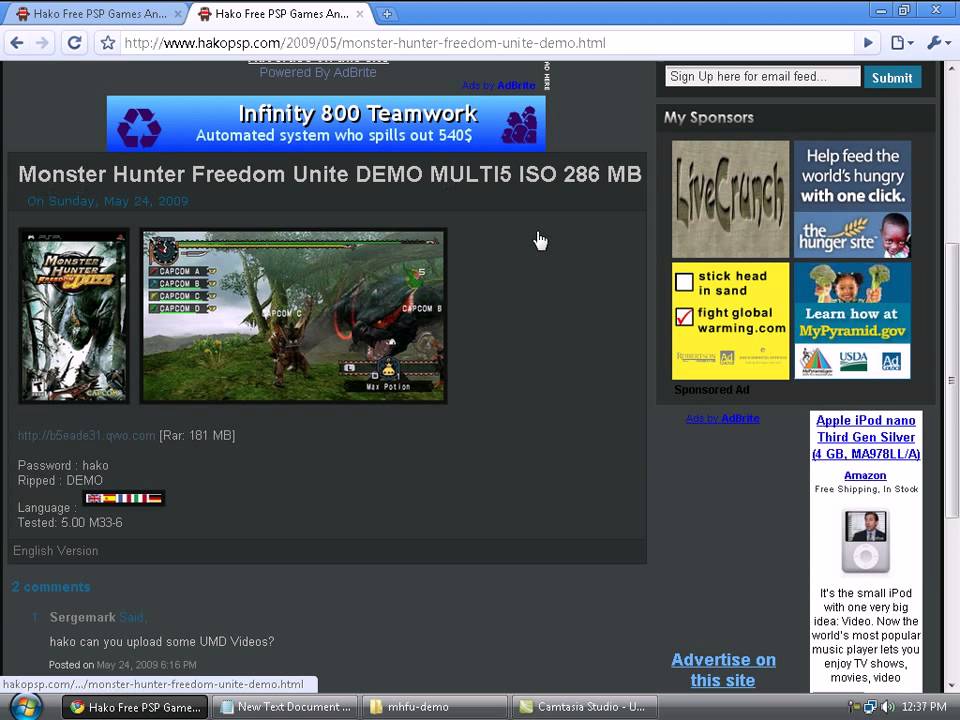Click the post date On Sunday, May 24, 2009
The width and height of the screenshot is (960, 720).
108,201
